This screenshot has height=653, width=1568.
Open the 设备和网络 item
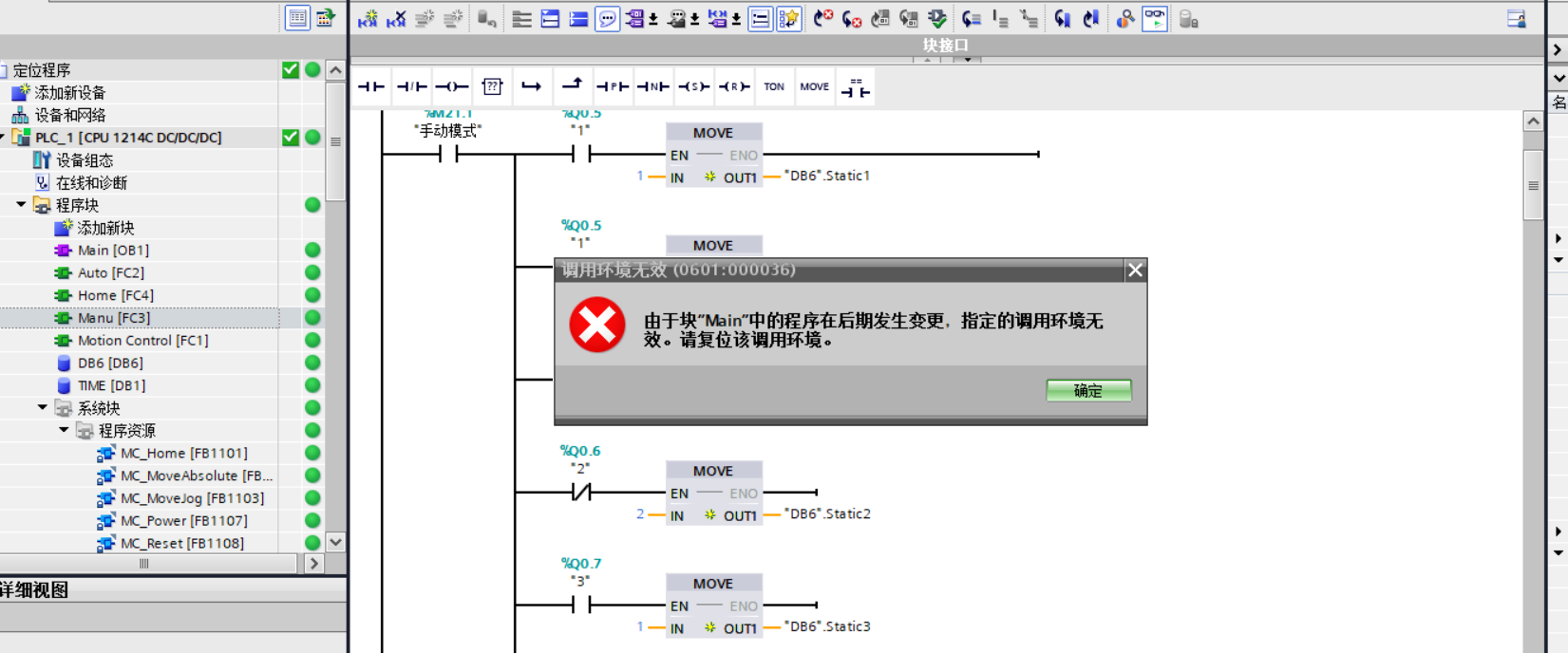tap(69, 115)
